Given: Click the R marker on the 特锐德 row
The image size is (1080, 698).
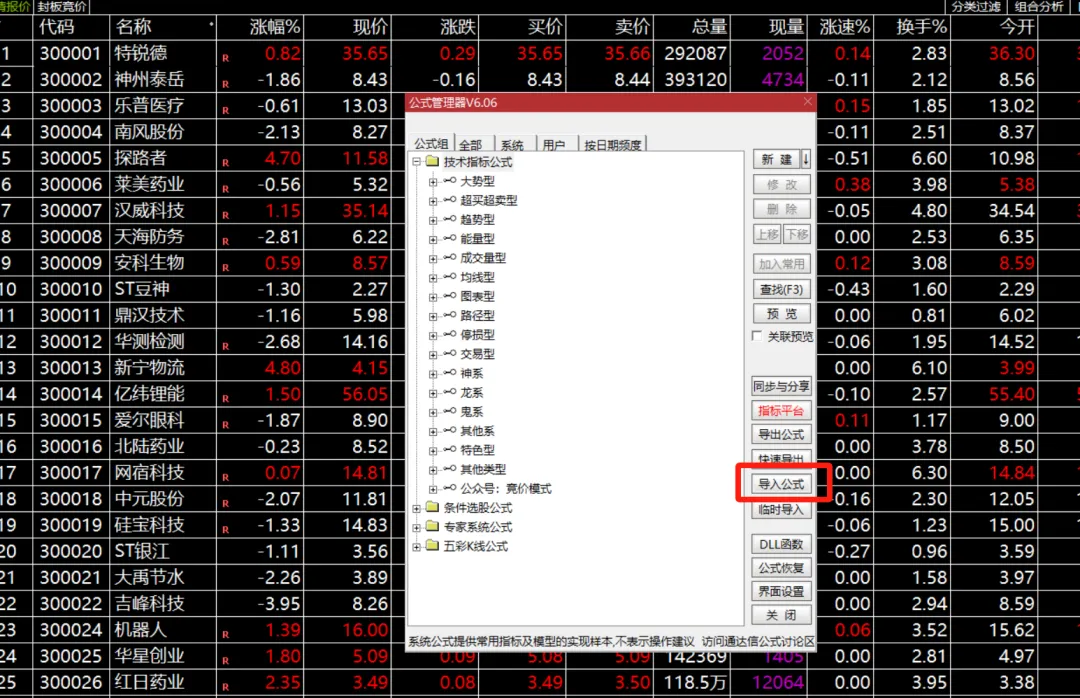Looking at the screenshot, I should (225, 59).
